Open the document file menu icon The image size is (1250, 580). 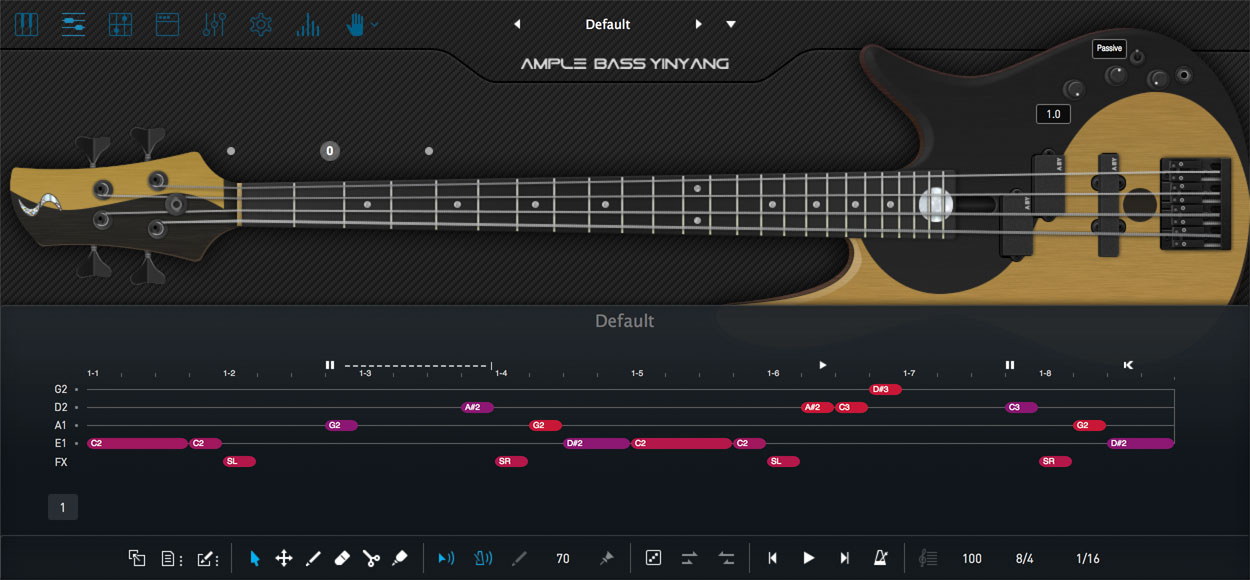172,558
